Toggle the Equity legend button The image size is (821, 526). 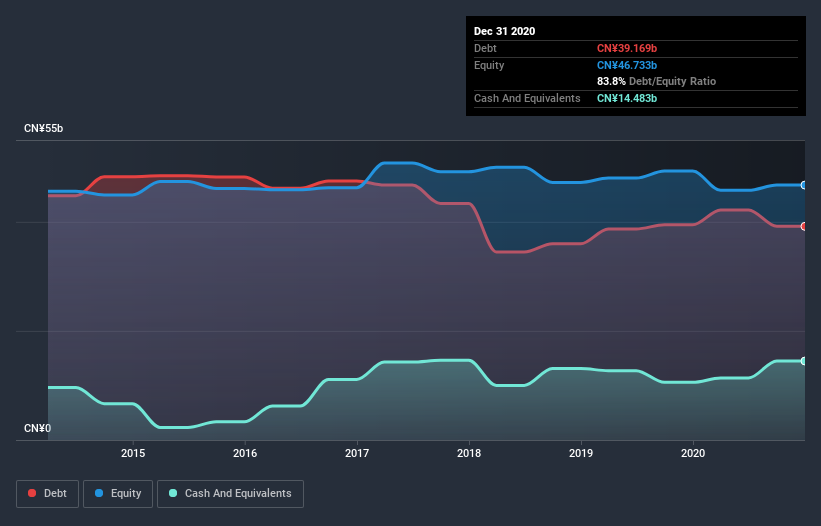(x=118, y=494)
